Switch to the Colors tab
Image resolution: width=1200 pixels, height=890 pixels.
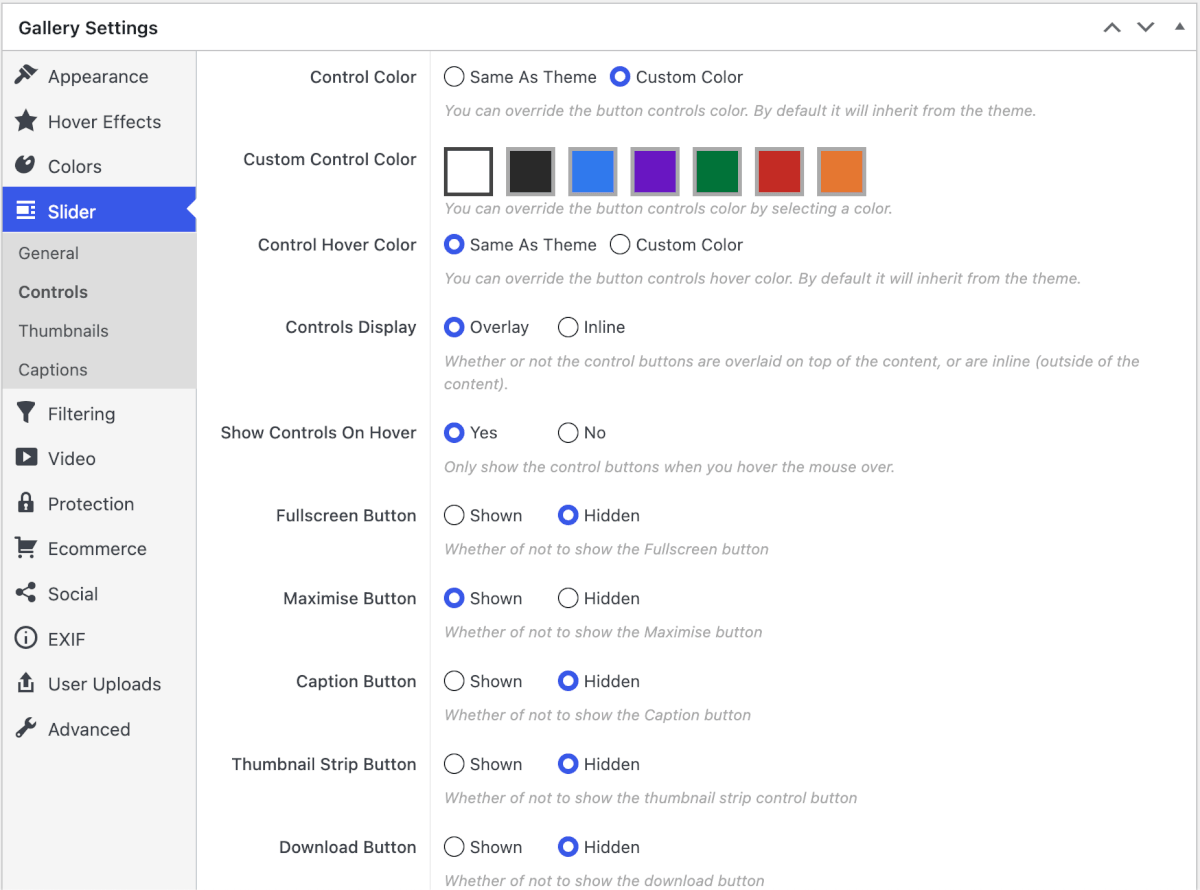(x=99, y=166)
